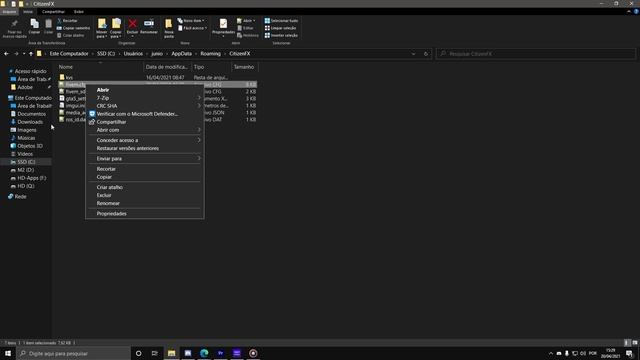Open Documentos in the navigation pane
Image resolution: width=640 pixels, height=360 pixels.
(x=31, y=114)
